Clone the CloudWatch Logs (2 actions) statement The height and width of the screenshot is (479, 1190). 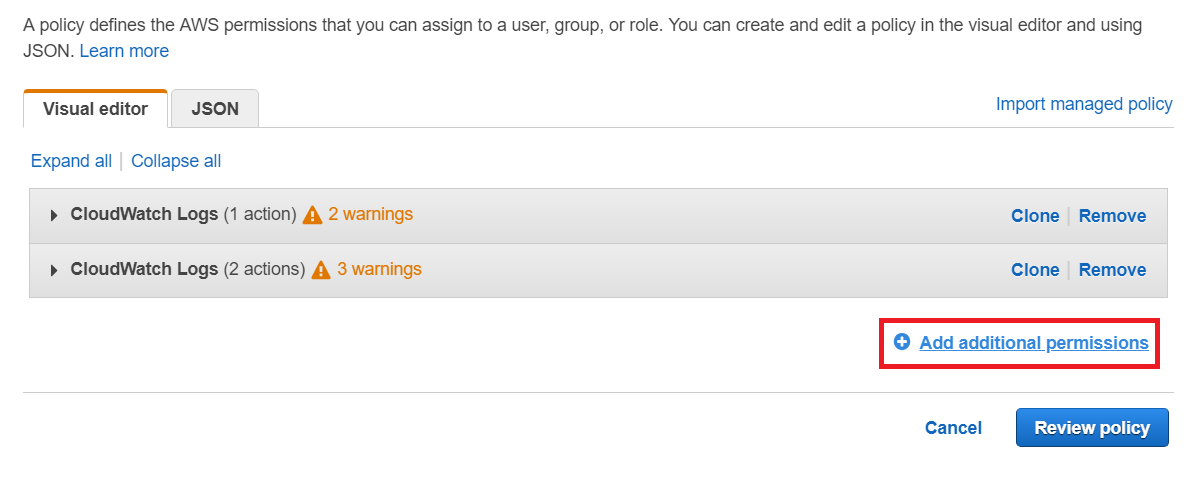point(1034,270)
